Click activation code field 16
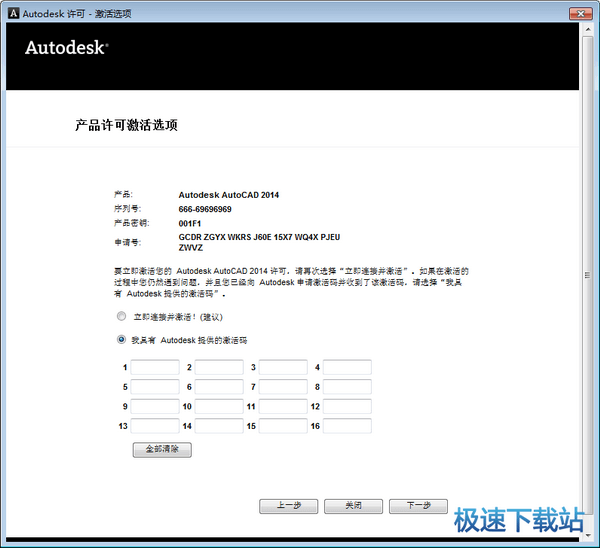The image size is (600, 548). click(347, 426)
